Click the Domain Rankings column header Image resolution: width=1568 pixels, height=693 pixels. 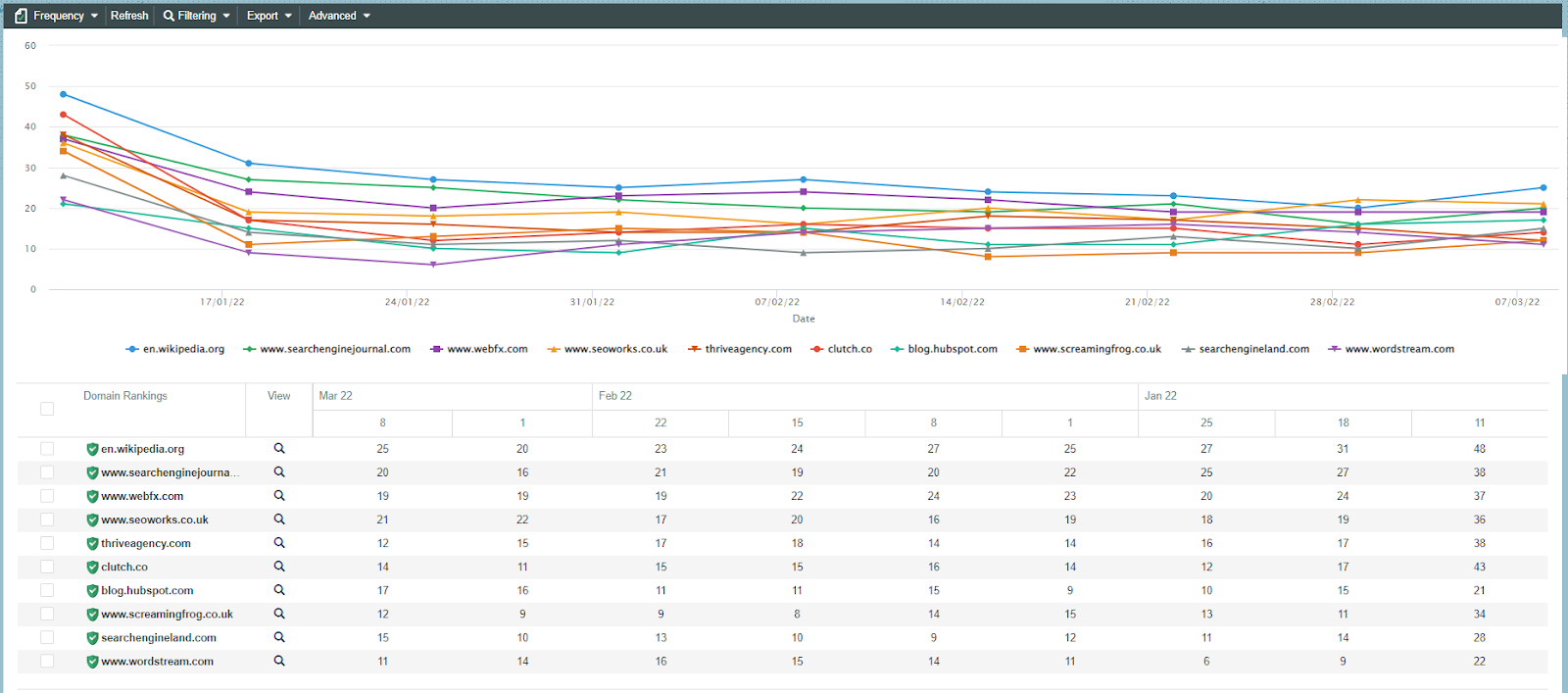click(x=125, y=396)
